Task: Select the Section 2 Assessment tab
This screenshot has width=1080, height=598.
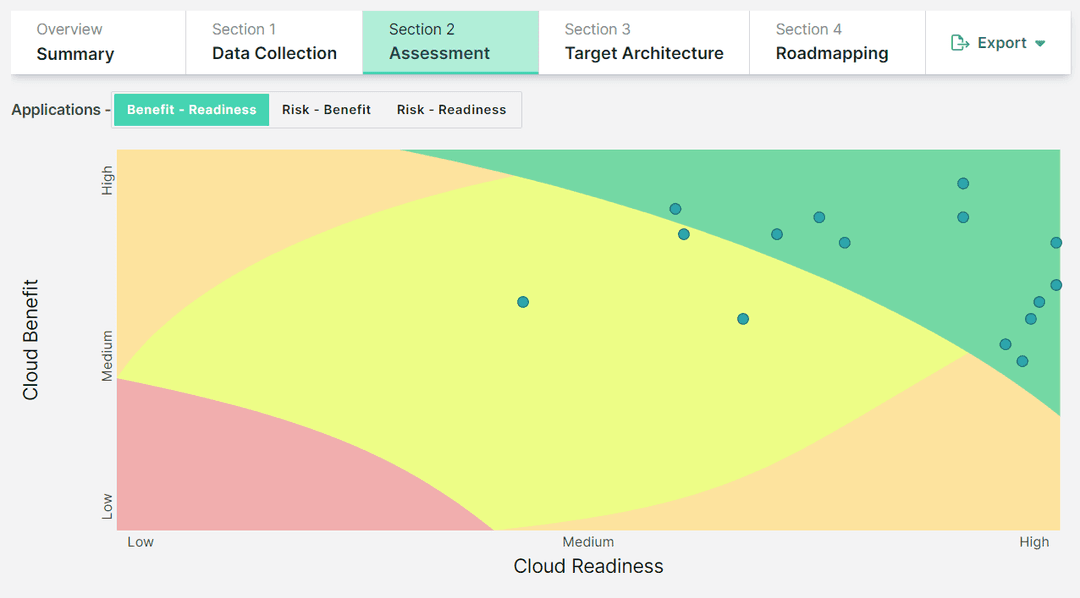Action: [x=450, y=42]
